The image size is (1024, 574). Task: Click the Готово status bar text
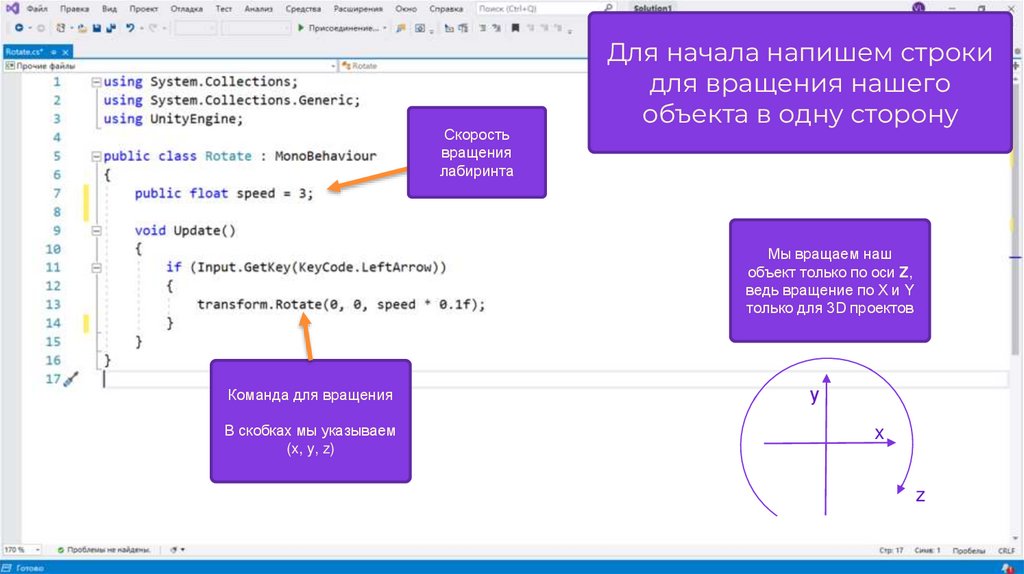30,568
